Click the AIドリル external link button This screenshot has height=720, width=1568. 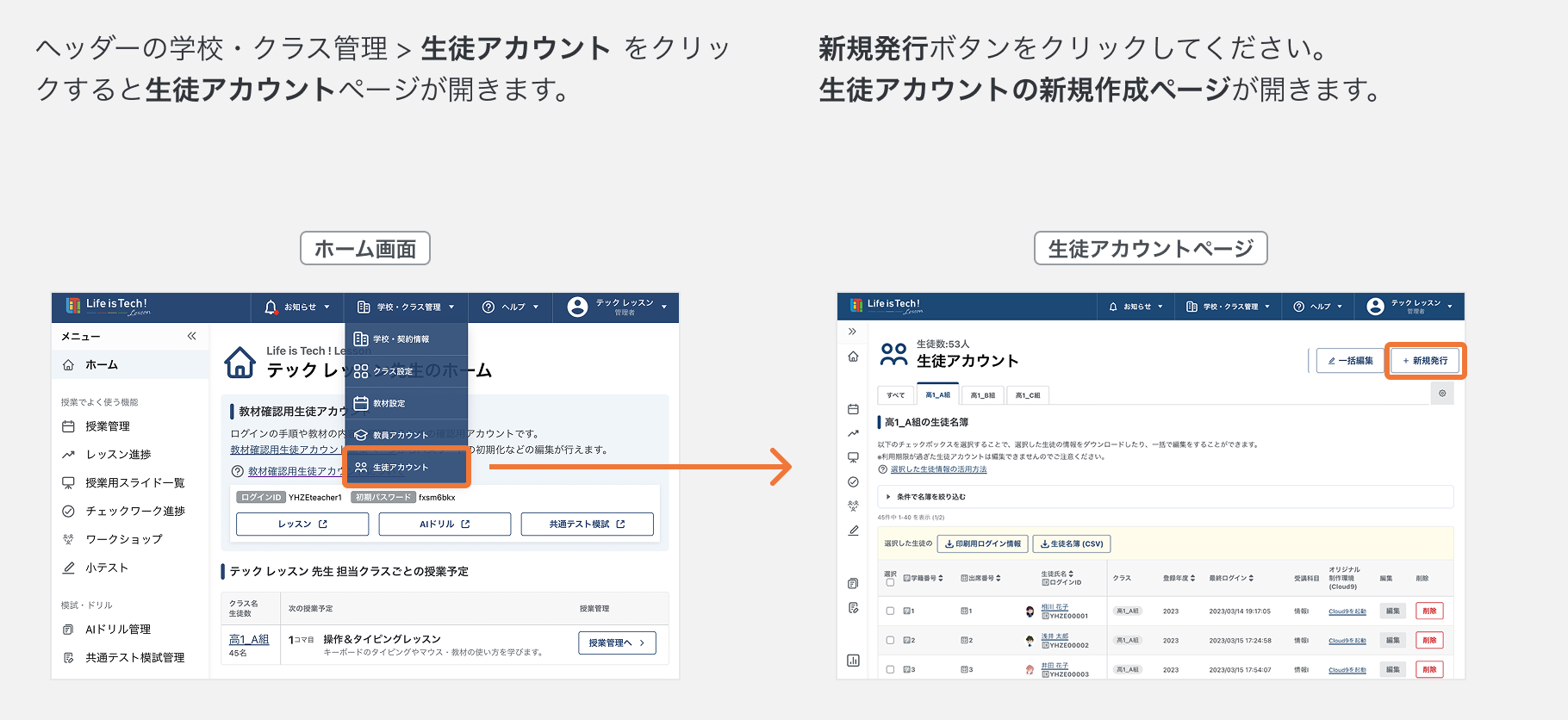click(x=445, y=524)
